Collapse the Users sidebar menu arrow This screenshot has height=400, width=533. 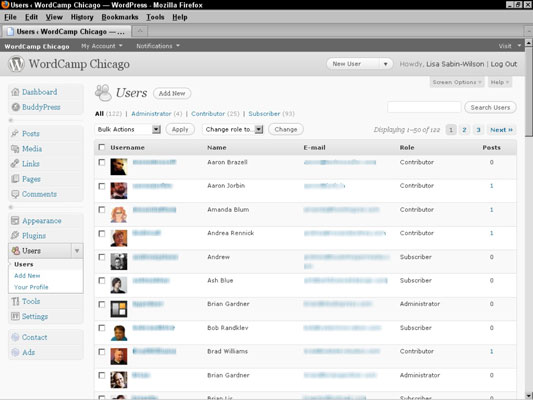point(77,251)
